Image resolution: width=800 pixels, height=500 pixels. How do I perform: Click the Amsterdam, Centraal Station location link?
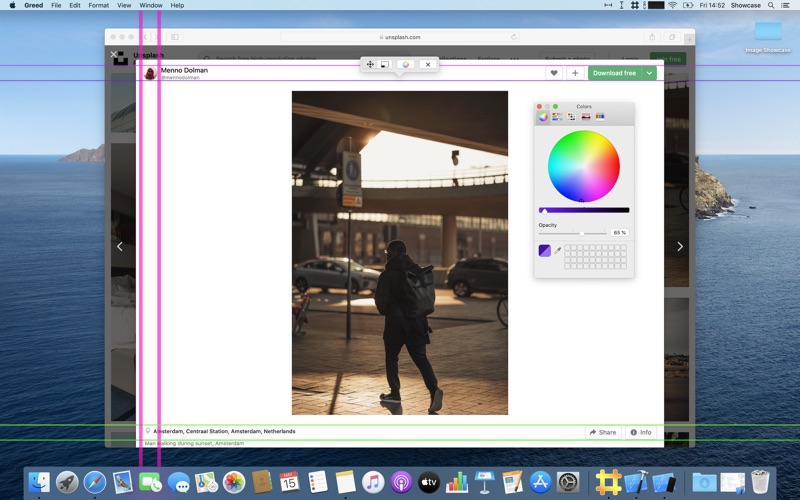pyautogui.click(x=224, y=431)
